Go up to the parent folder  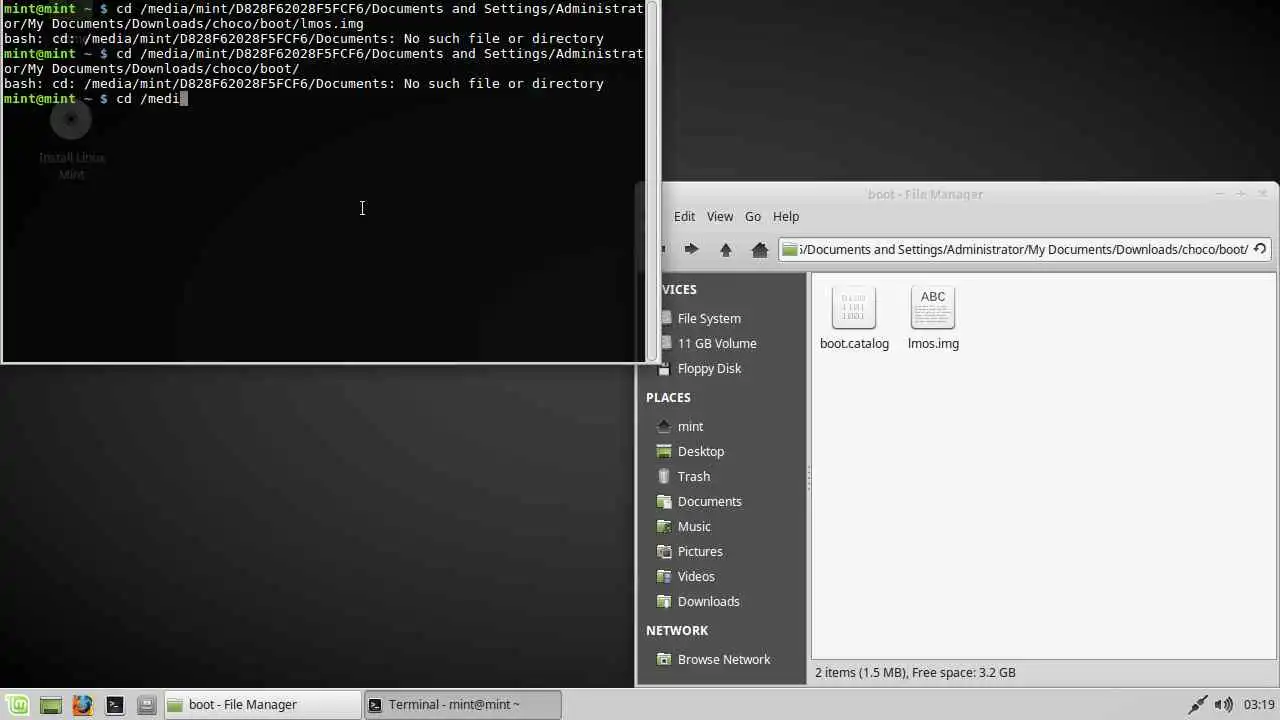(726, 249)
